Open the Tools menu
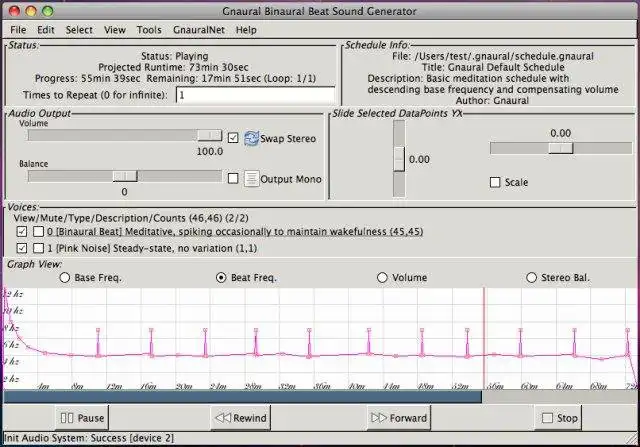 pos(149,30)
